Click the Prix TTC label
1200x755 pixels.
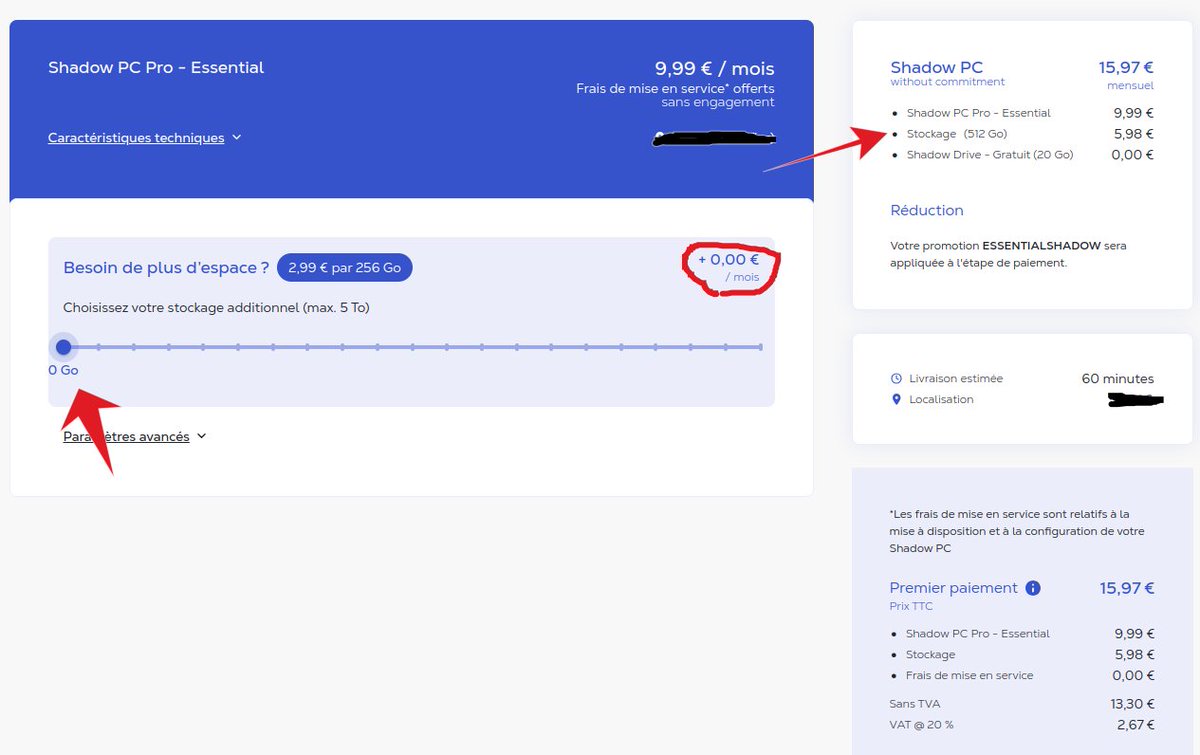coord(912,606)
